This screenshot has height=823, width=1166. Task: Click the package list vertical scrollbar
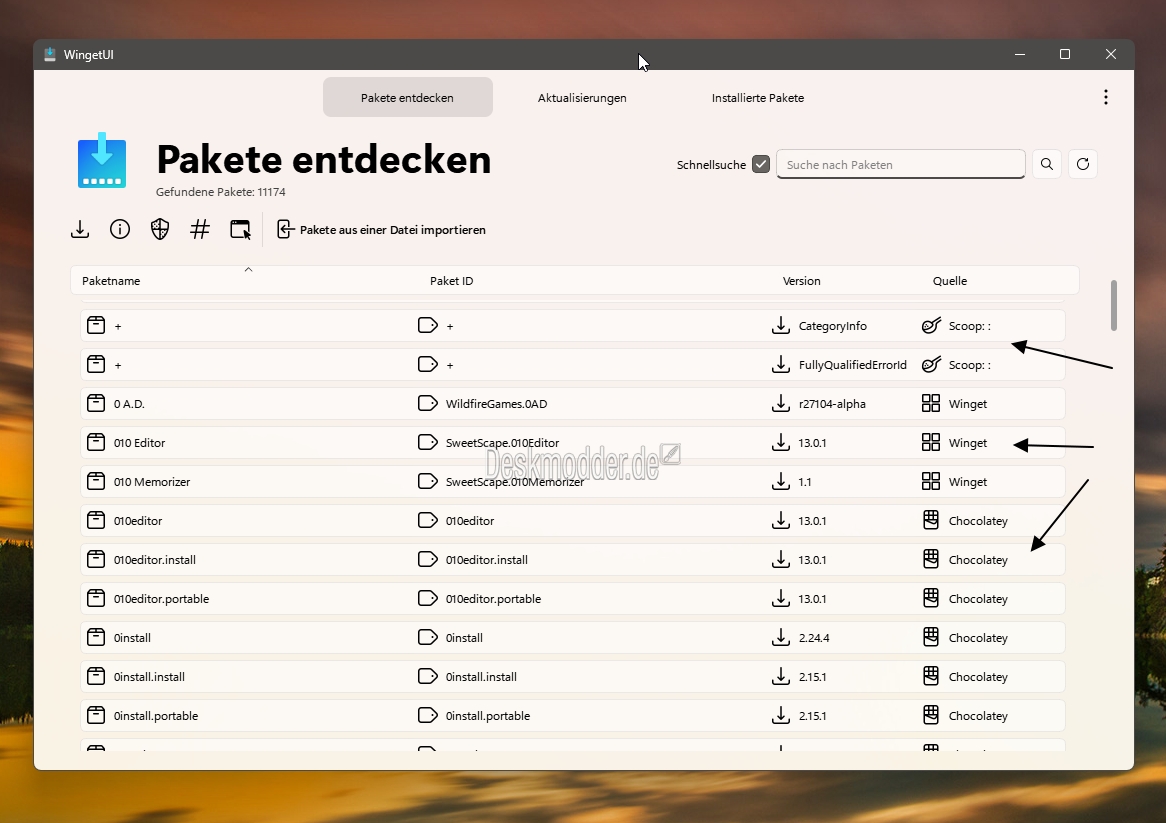tap(1113, 306)
